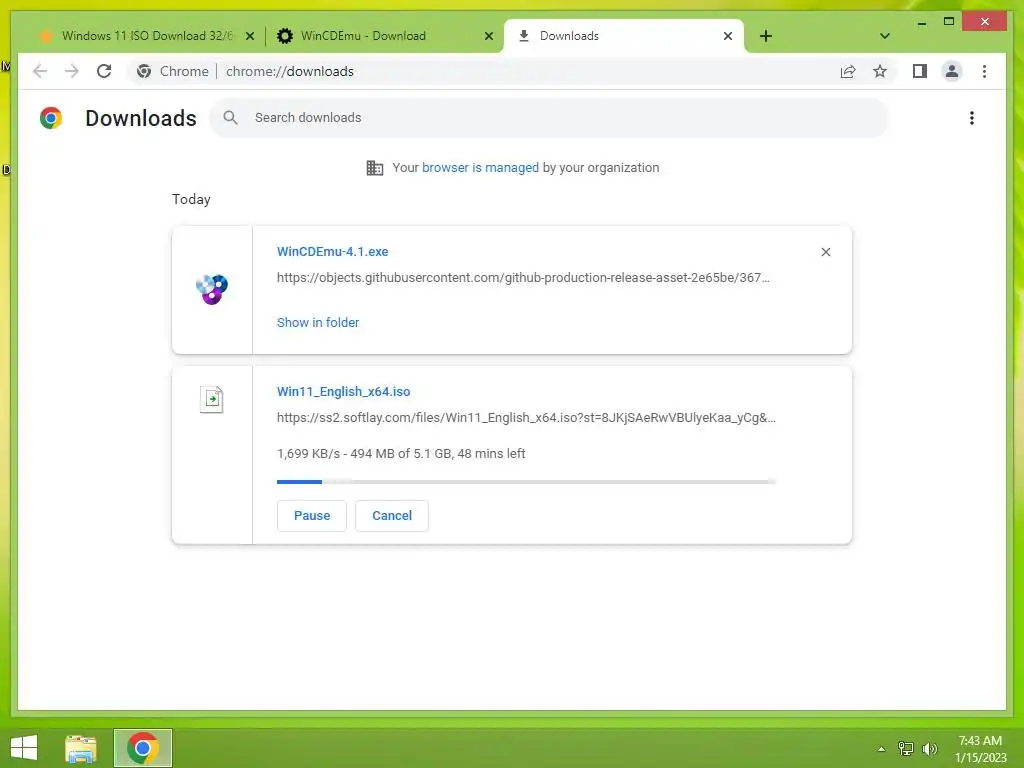The image size is (1024, 768).
Task: Click the Chrome site info chip
Action: pos(172,71)
